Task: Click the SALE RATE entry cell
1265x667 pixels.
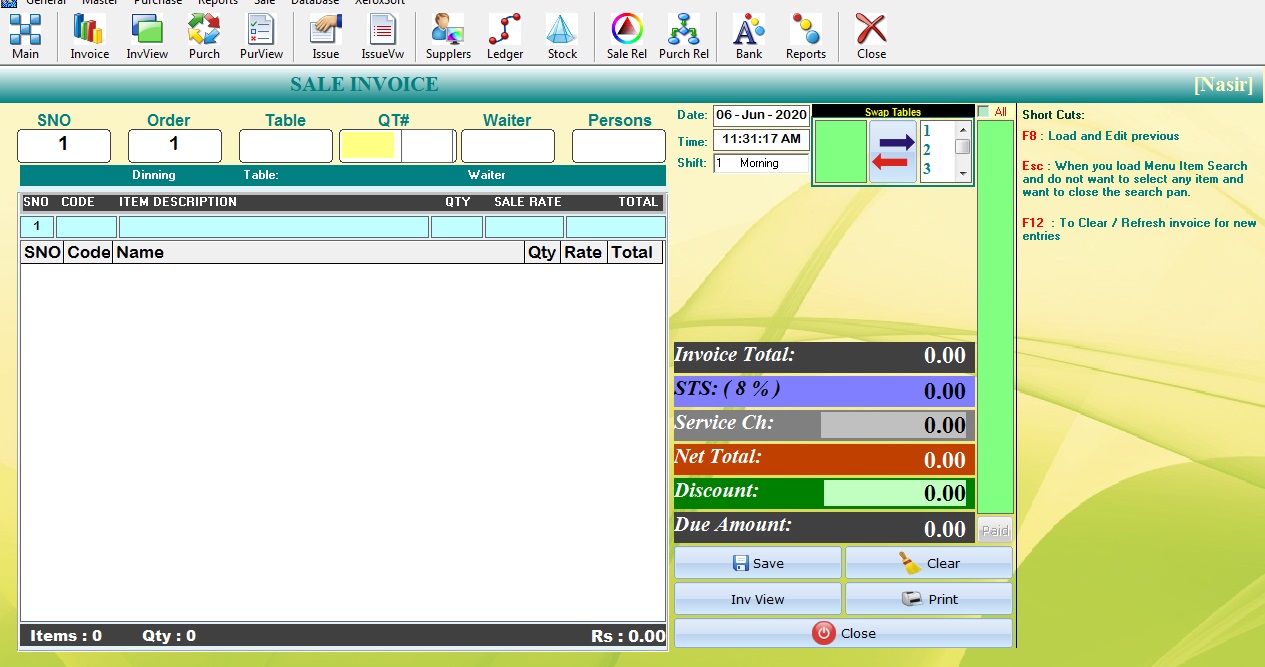Action: click(x=525, y=227)
